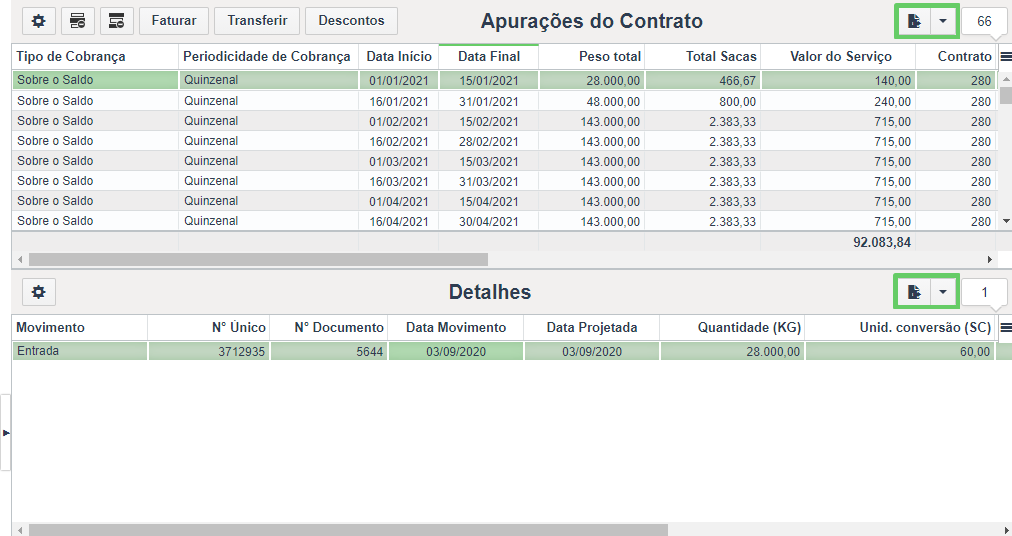This screenshot has width=1012, height=536.
Task: Open the Detalhes grid column menu icon
Action: 1006,328
